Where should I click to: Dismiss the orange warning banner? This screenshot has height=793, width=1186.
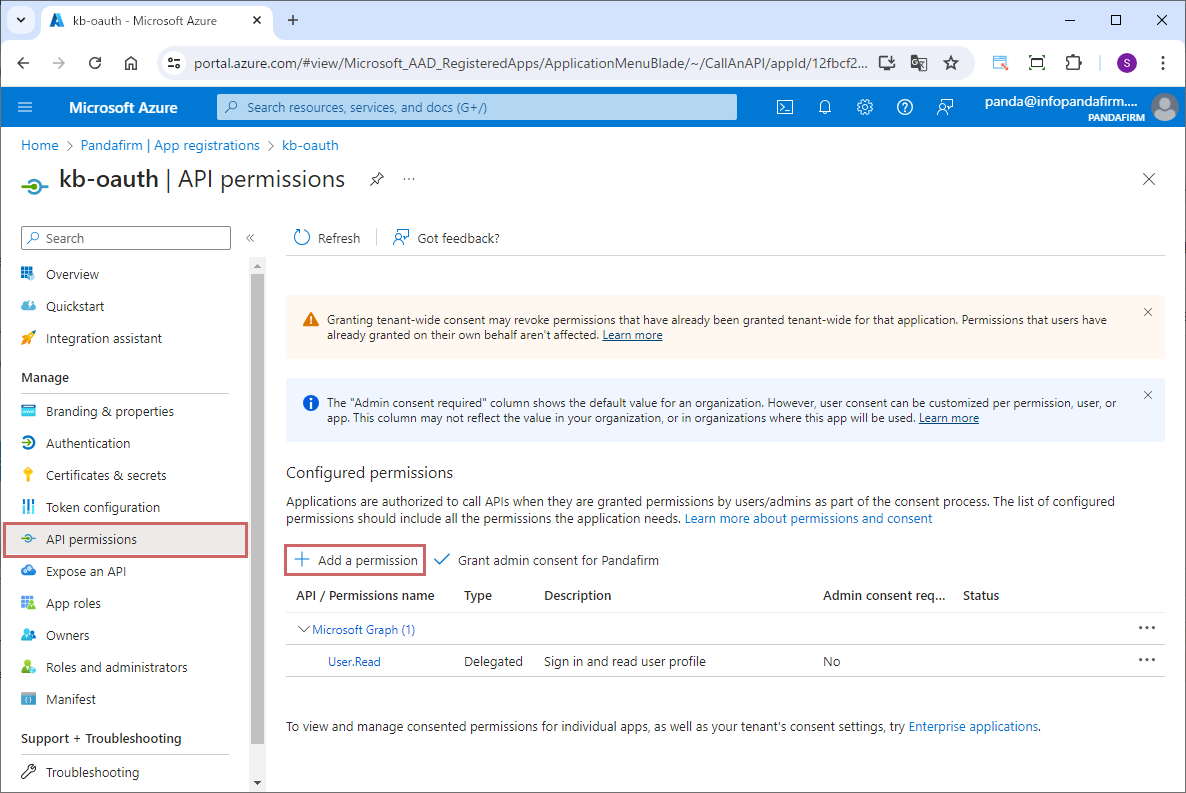click(1148, 312)
